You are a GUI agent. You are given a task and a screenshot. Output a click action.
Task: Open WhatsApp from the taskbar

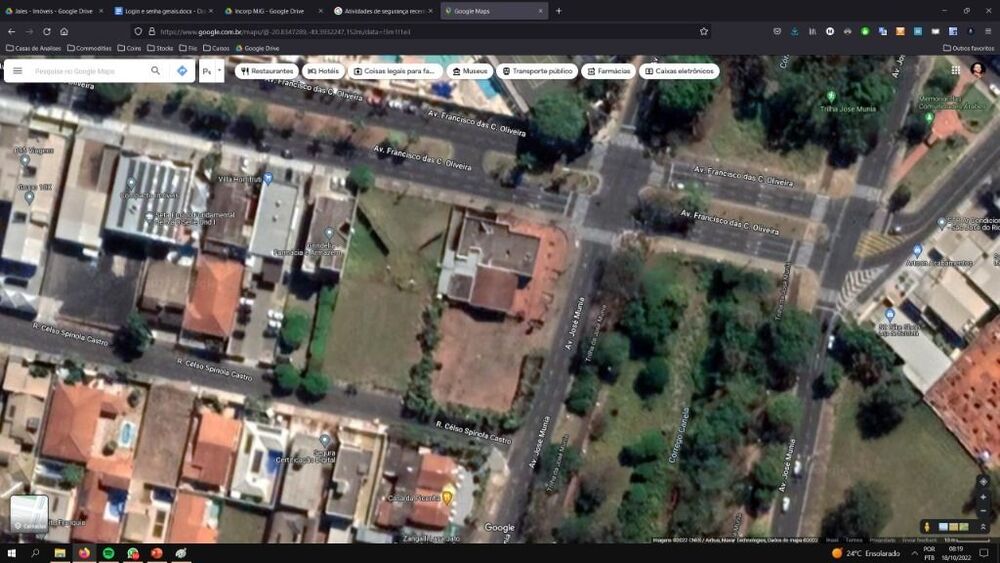(133, 553)
